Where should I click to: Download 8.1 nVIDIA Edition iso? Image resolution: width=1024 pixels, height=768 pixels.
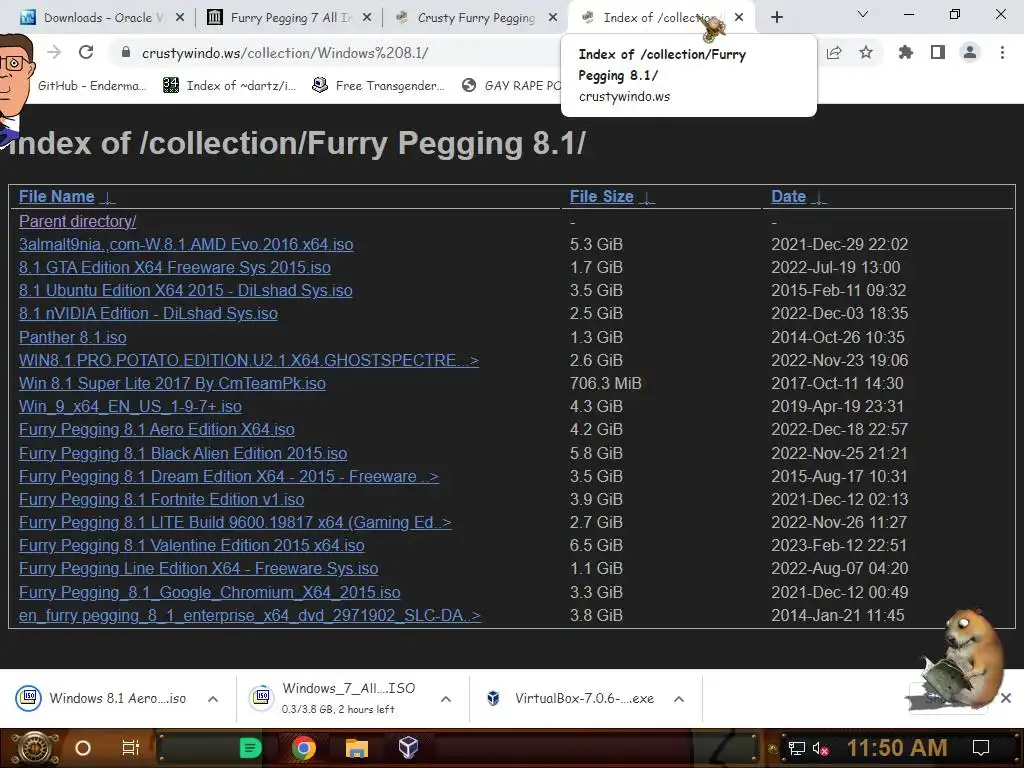(x=148, y=313)
